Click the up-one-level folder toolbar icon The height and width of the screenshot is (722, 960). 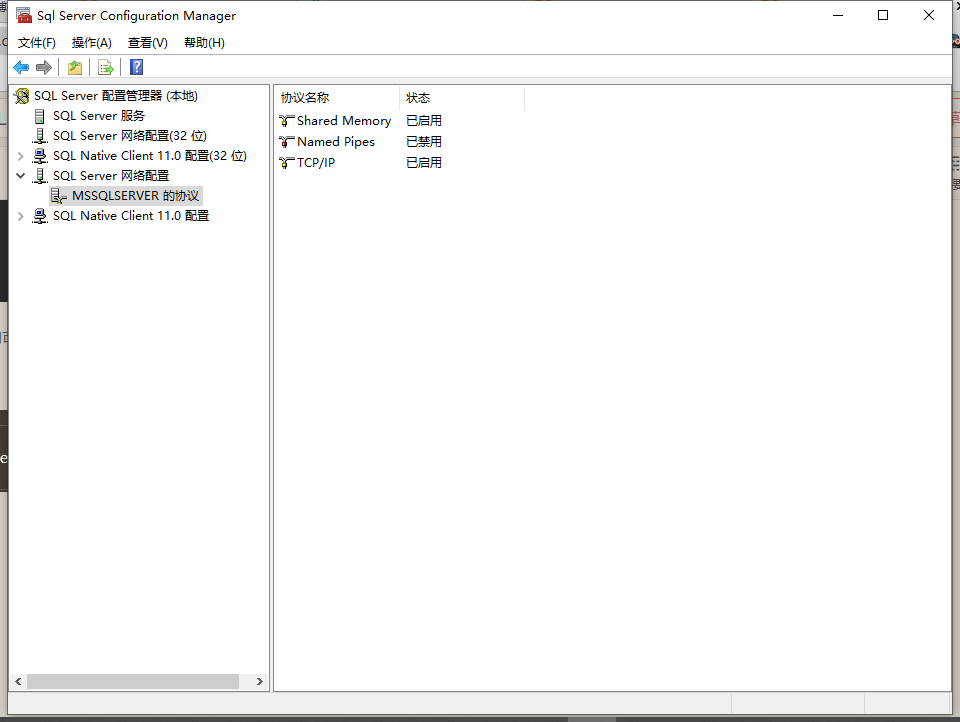pos(75,67)
